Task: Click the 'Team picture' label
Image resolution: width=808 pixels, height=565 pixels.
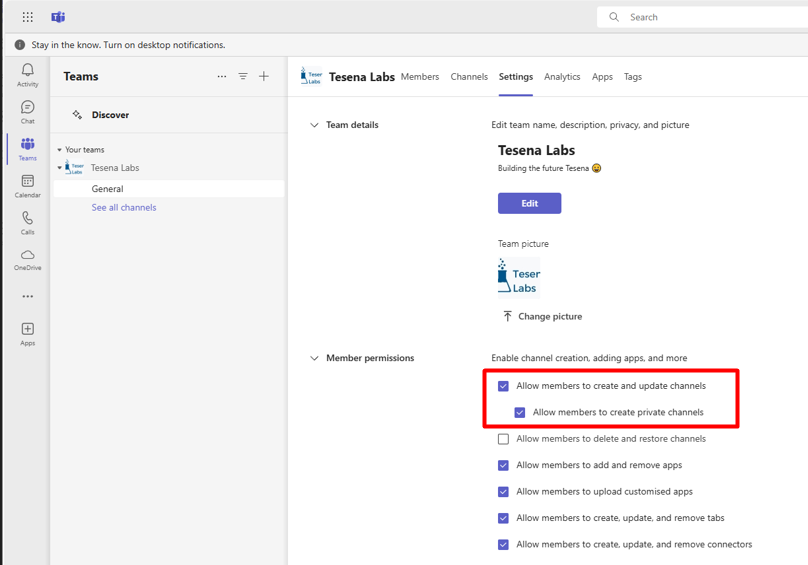Action: 523,244
